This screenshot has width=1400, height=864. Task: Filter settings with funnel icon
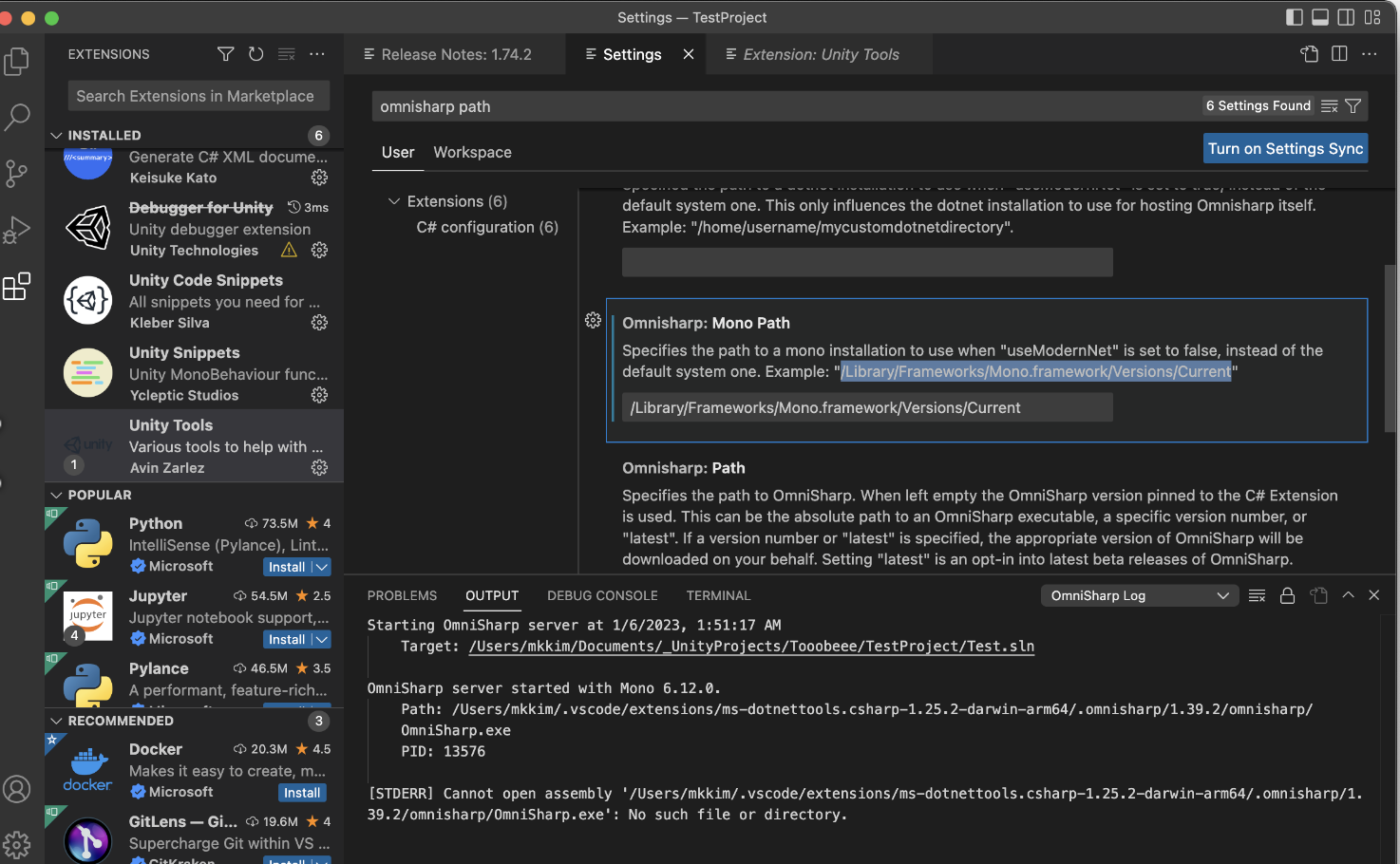(1353, 106)
